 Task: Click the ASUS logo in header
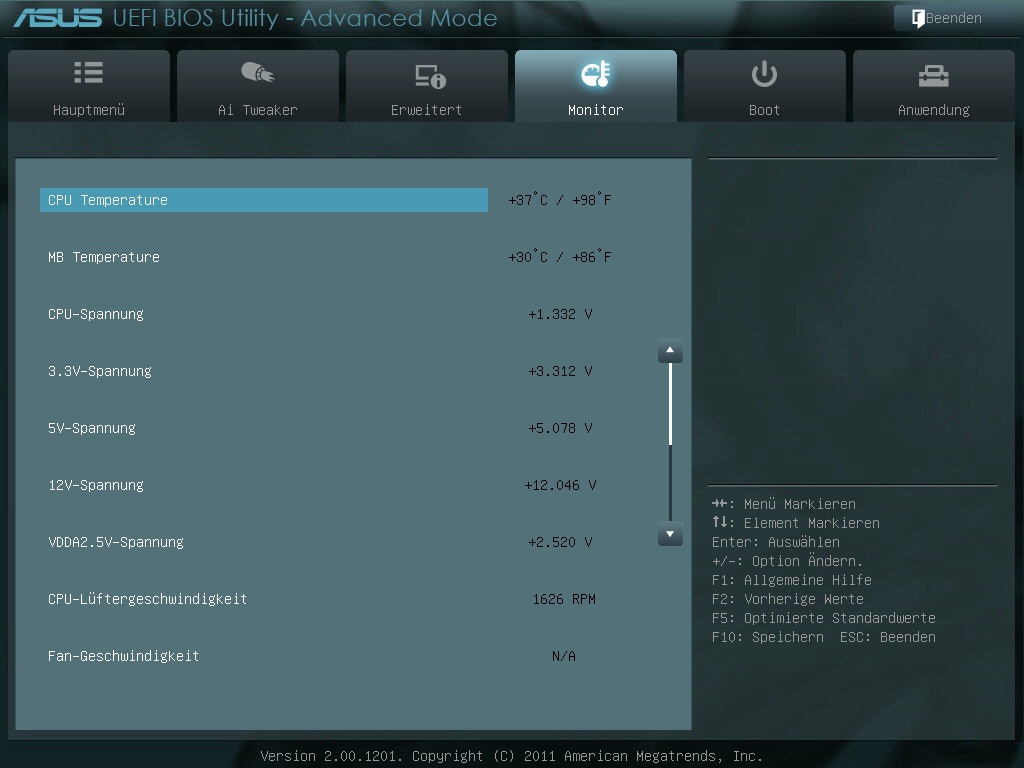[x=58, y=18]
